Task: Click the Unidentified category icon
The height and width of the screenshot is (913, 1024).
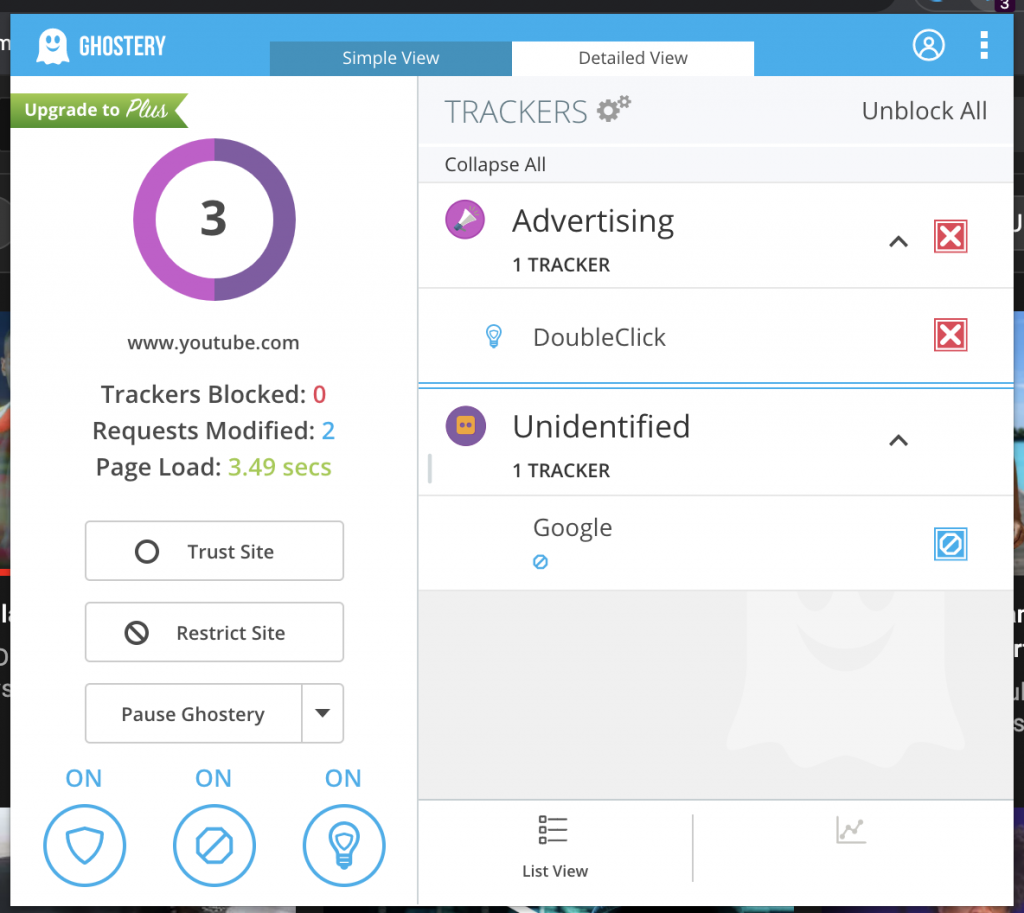Action: [466, 426]
